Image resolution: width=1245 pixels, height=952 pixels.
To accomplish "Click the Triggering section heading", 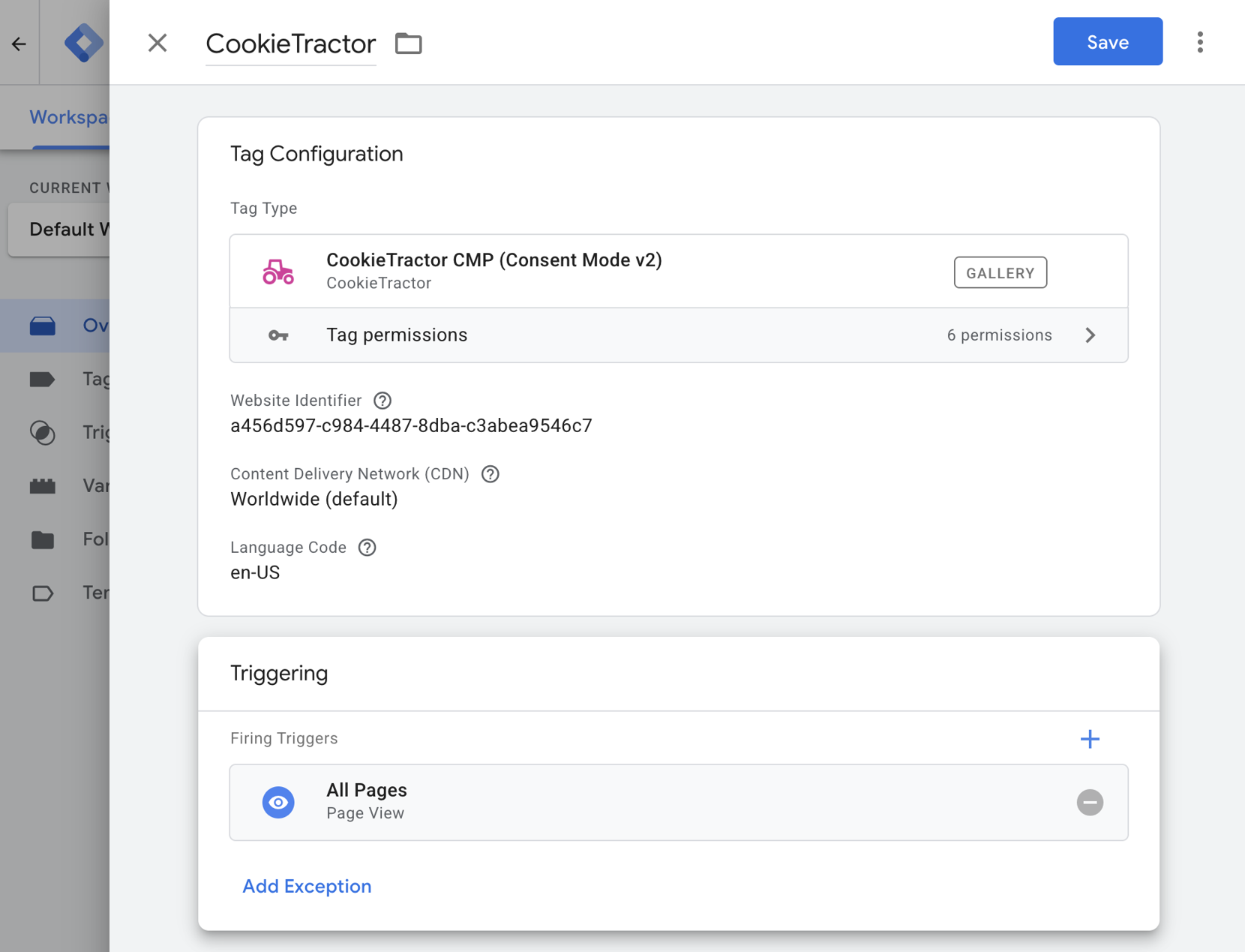I will pyautogui.click(x=279, y=674).
